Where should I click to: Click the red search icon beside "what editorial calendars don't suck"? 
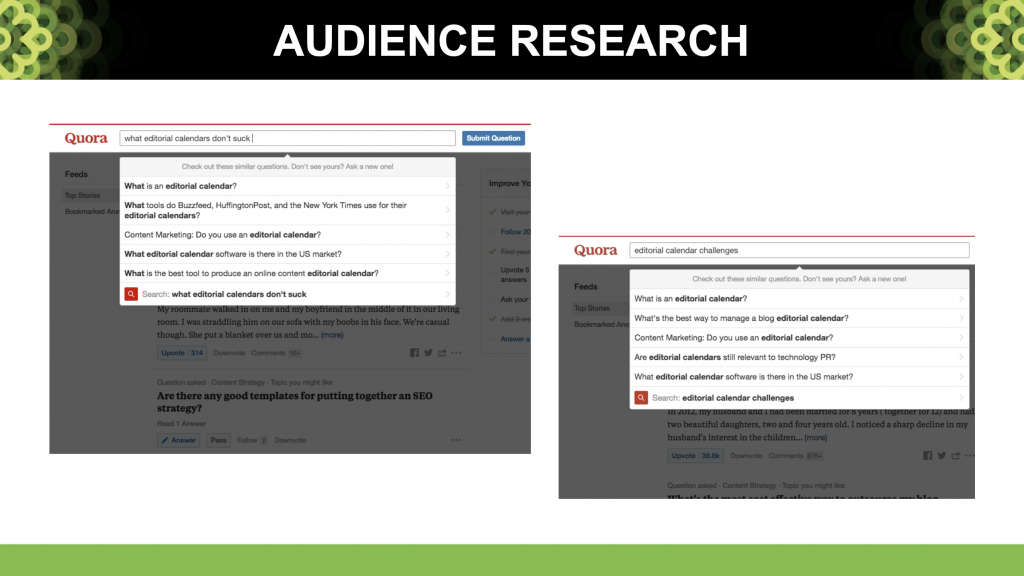coord(131,294)
